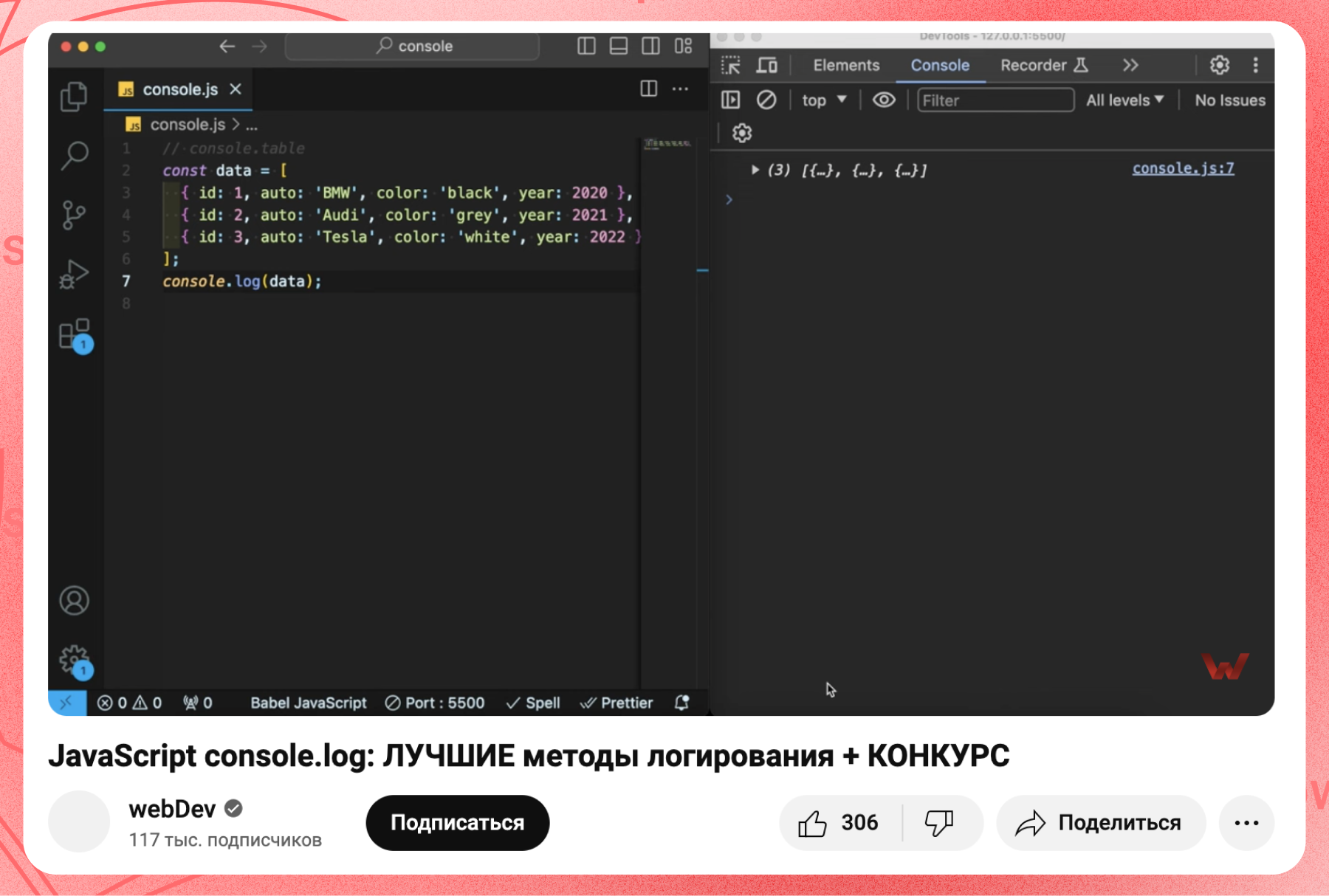Expand the logged array (3) entry
Viewport: 1329px width, 896px height.
[755, 170]
